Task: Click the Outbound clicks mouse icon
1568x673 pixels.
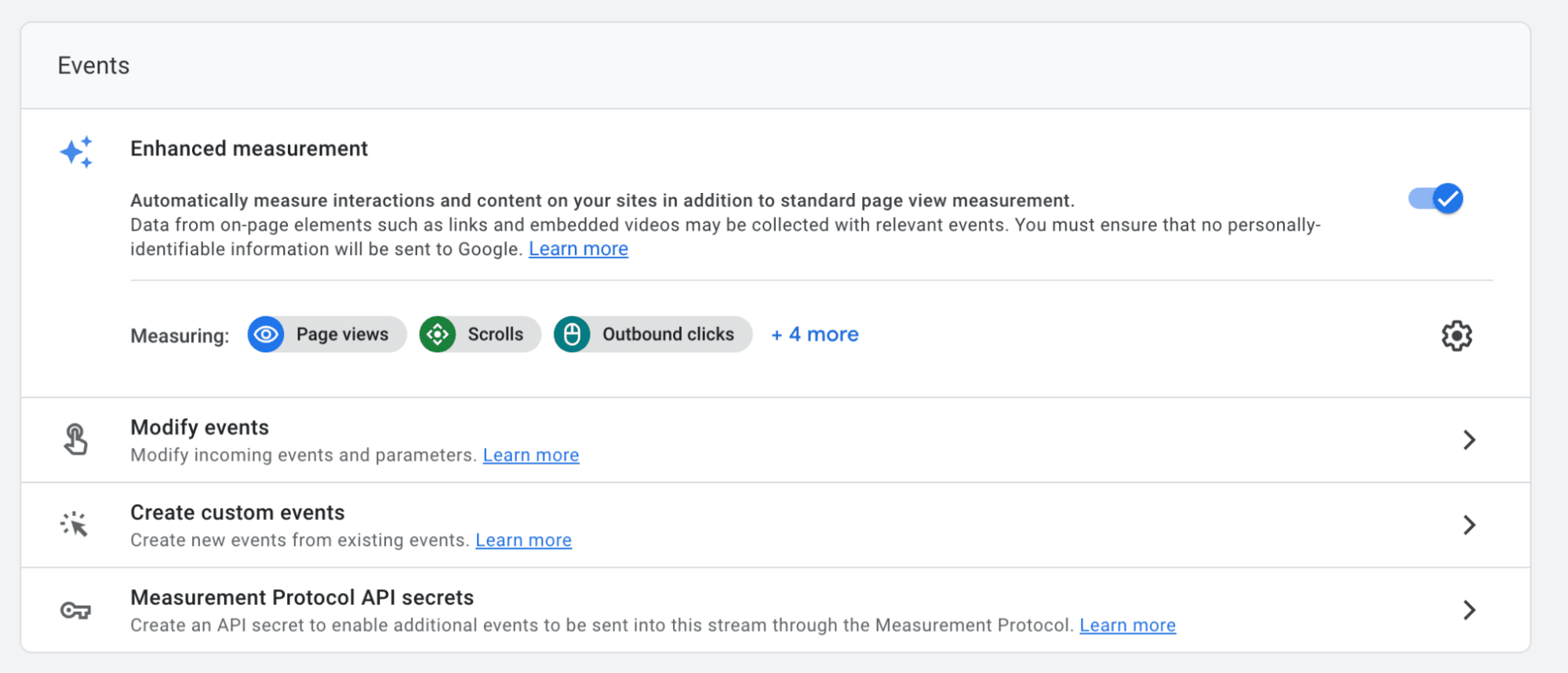Action: click(573, 335)
